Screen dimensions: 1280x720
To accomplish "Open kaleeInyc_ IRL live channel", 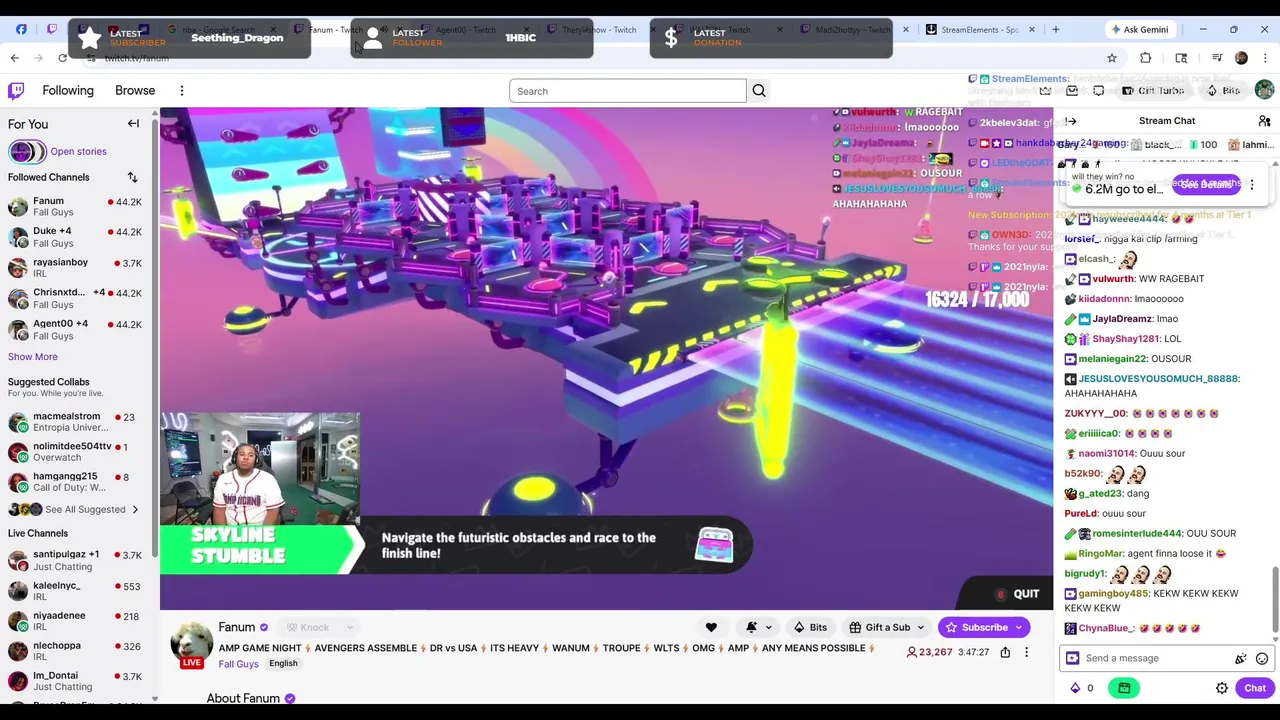I will tap(74, 591).
